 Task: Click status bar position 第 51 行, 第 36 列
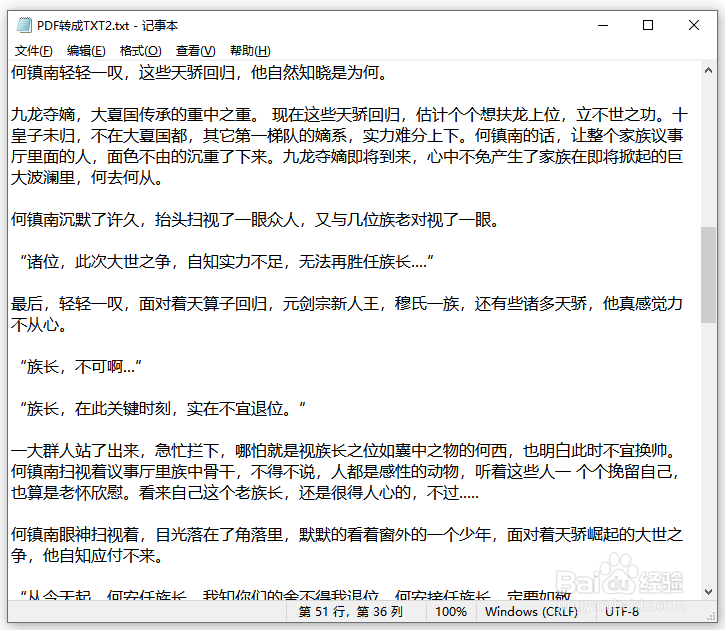point(350,612)
